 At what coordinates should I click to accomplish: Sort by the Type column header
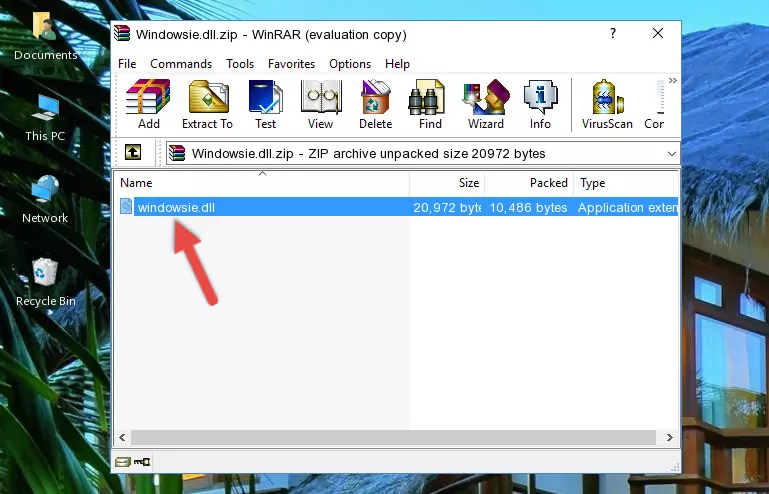click(x=626, y=183)
